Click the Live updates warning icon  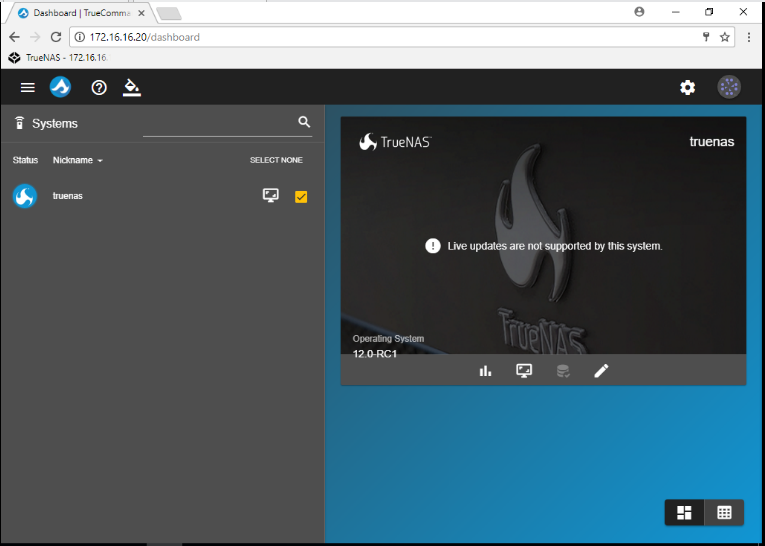433,246
